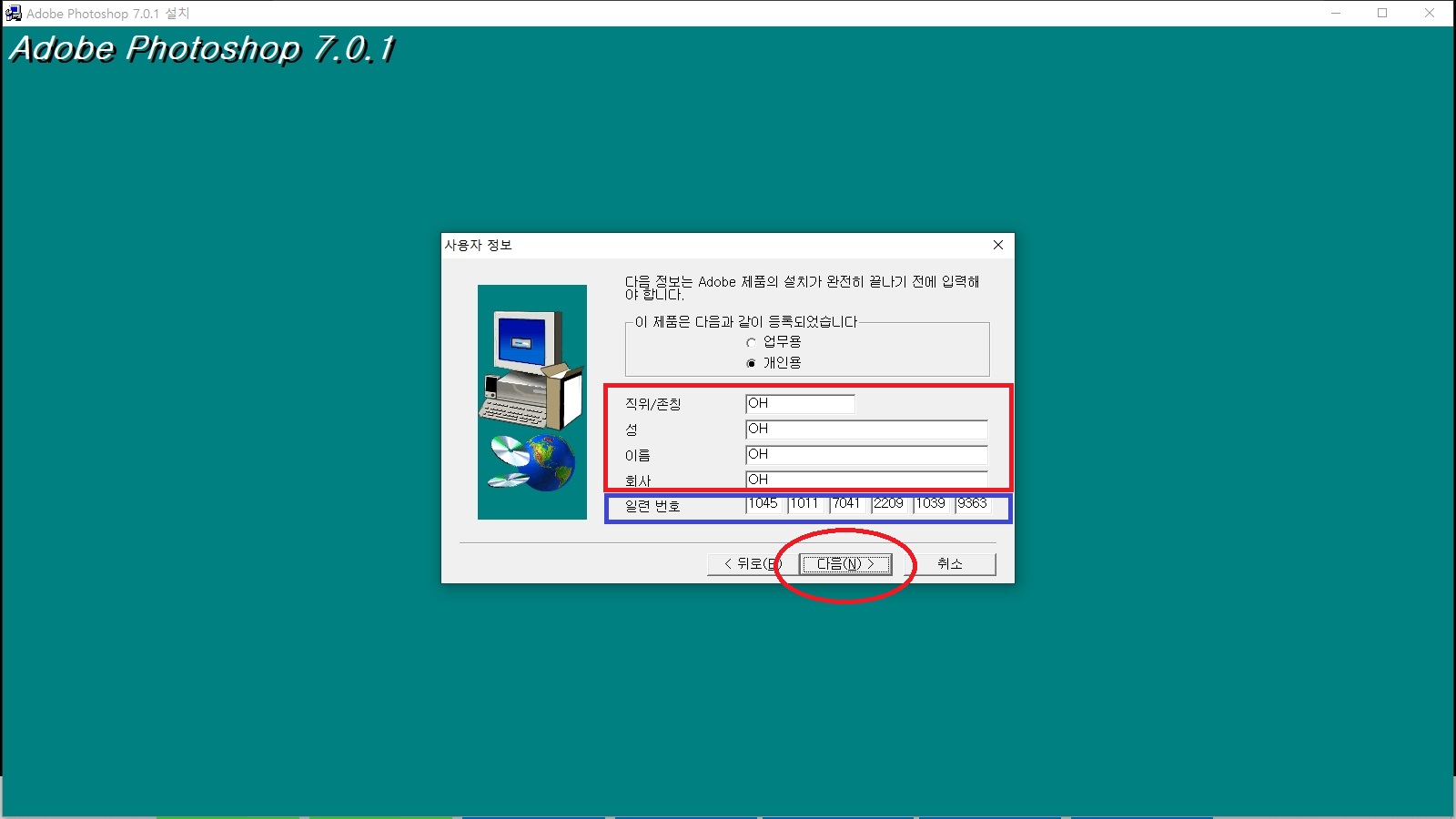Select the 개인용 radio button
This screenshot has width=1456, height=819.
[751, 362]
